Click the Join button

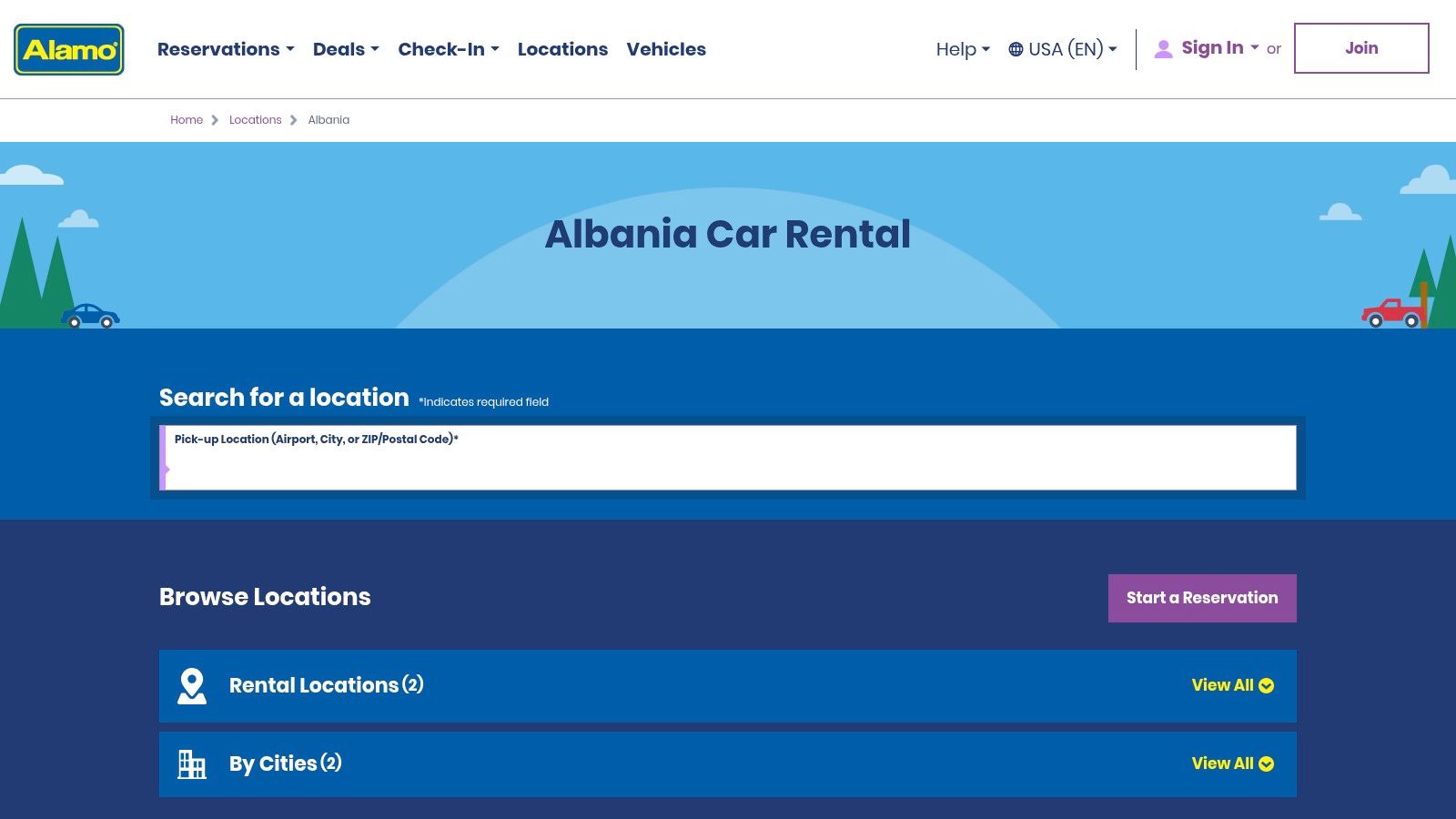1361,48
